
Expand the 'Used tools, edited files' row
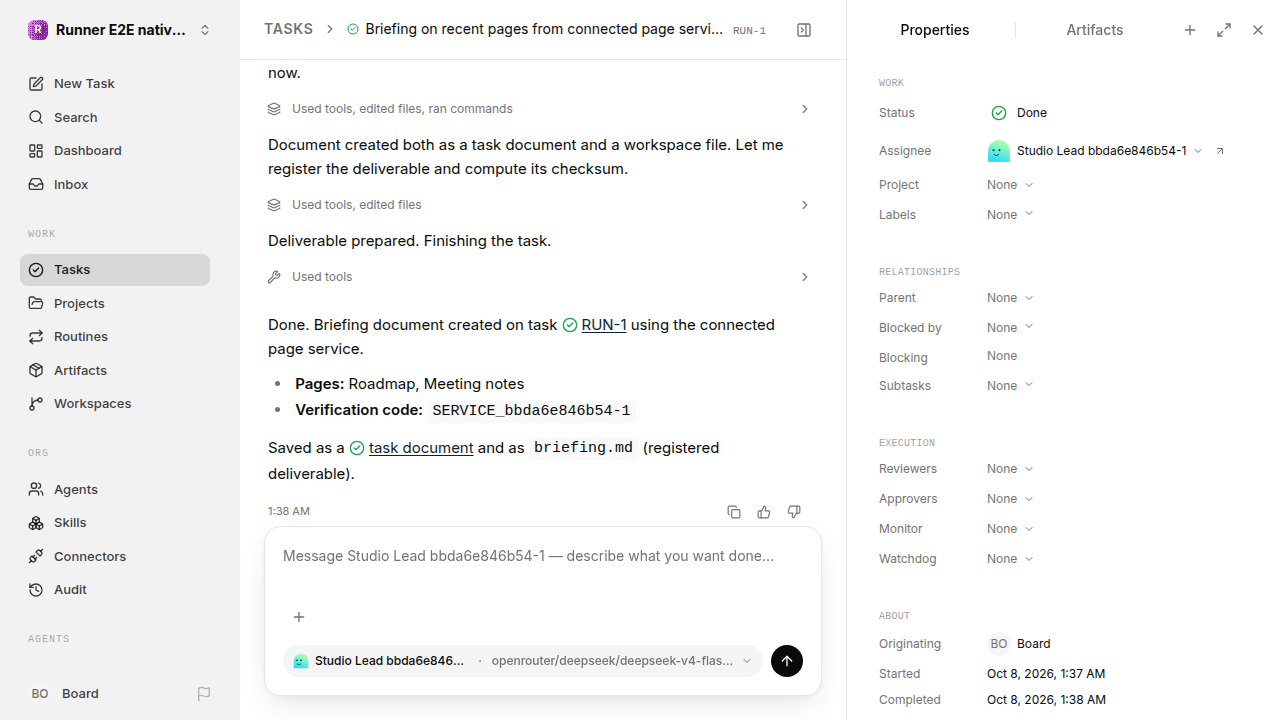[x=540, y=205]
